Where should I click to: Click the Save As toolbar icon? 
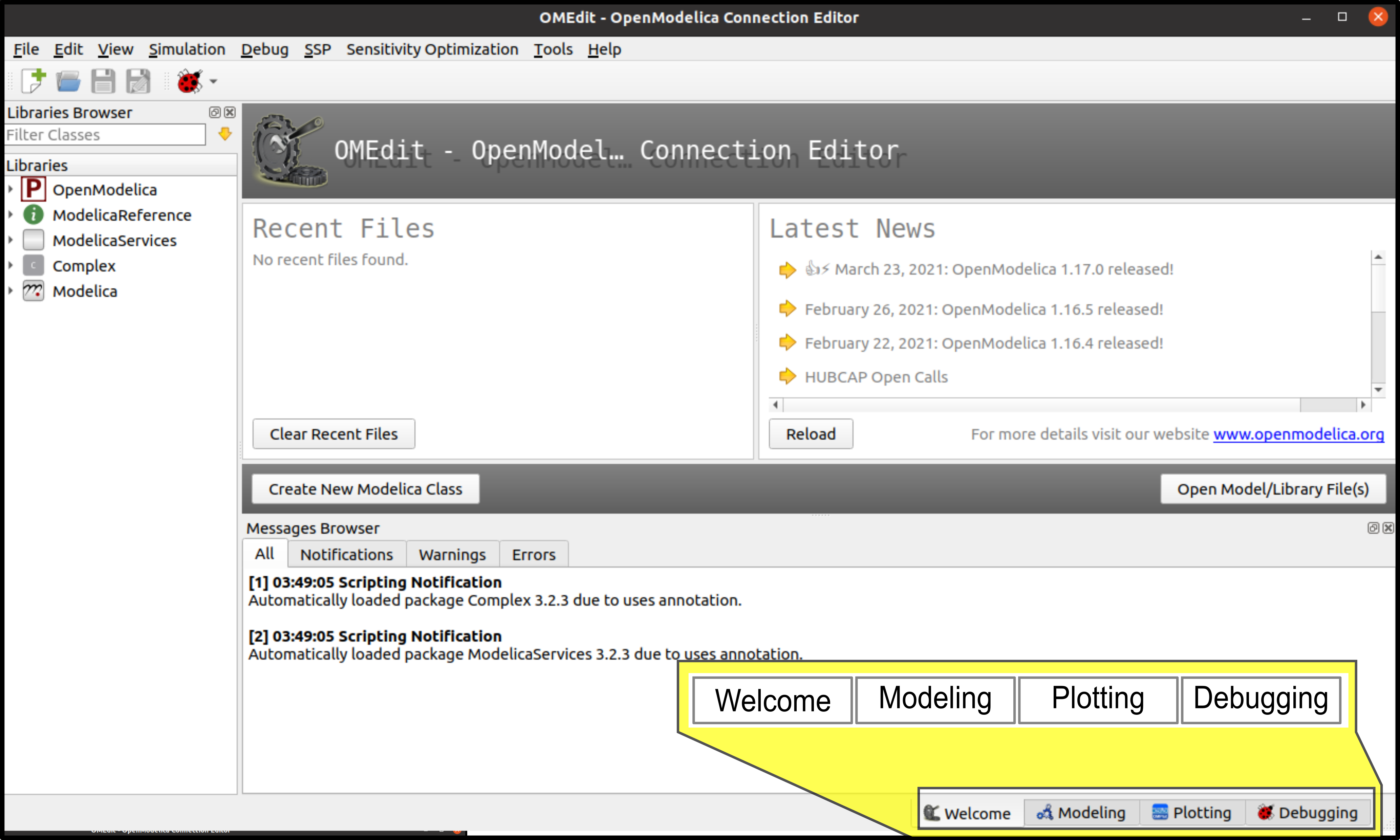point(138,81)
